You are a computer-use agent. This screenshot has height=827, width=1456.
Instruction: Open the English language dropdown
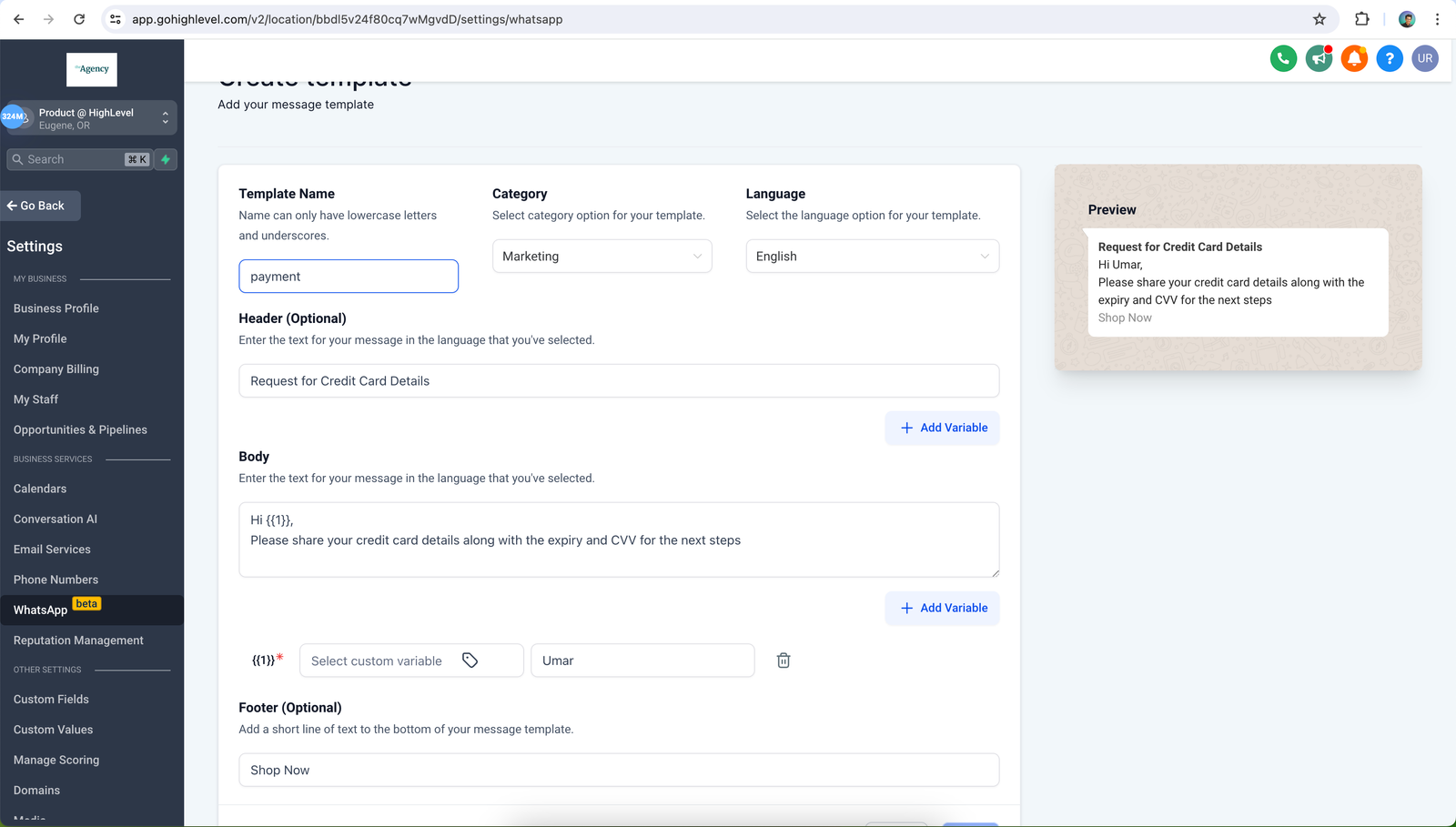[x=872, y=257]
